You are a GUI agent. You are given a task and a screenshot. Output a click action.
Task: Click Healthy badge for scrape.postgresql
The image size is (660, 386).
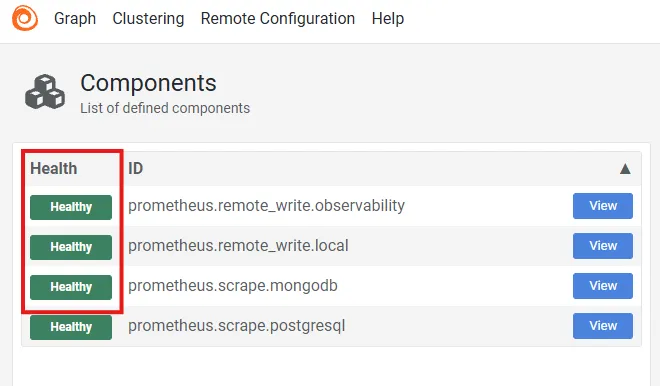click(x=71, y=327)
